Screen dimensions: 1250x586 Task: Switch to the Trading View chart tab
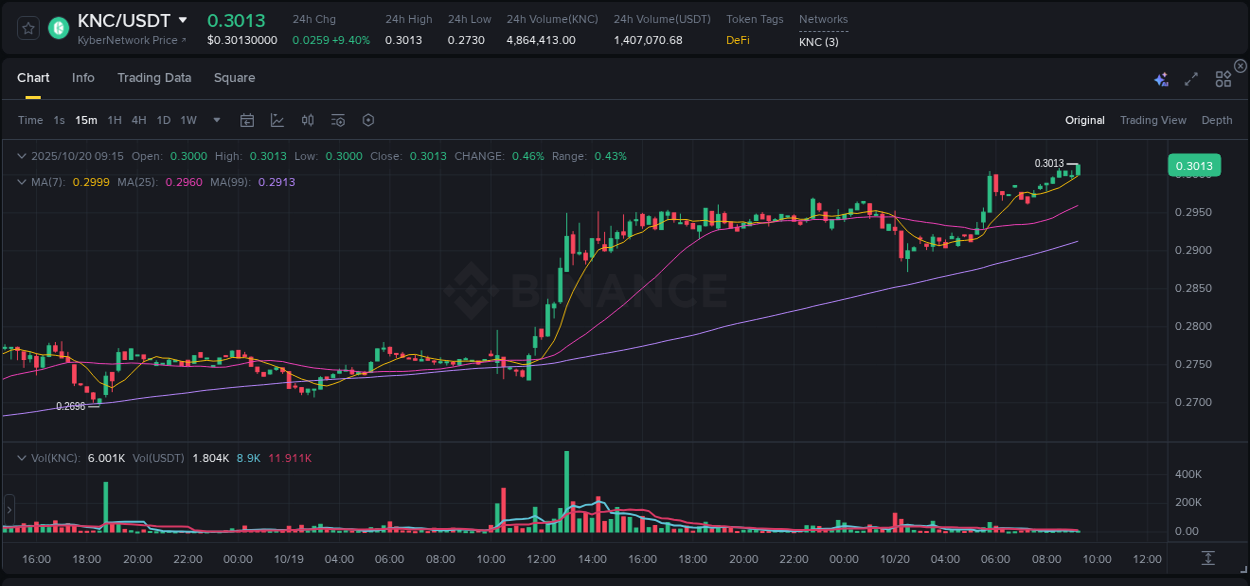pyautogui.click(x=1153, y=120)
